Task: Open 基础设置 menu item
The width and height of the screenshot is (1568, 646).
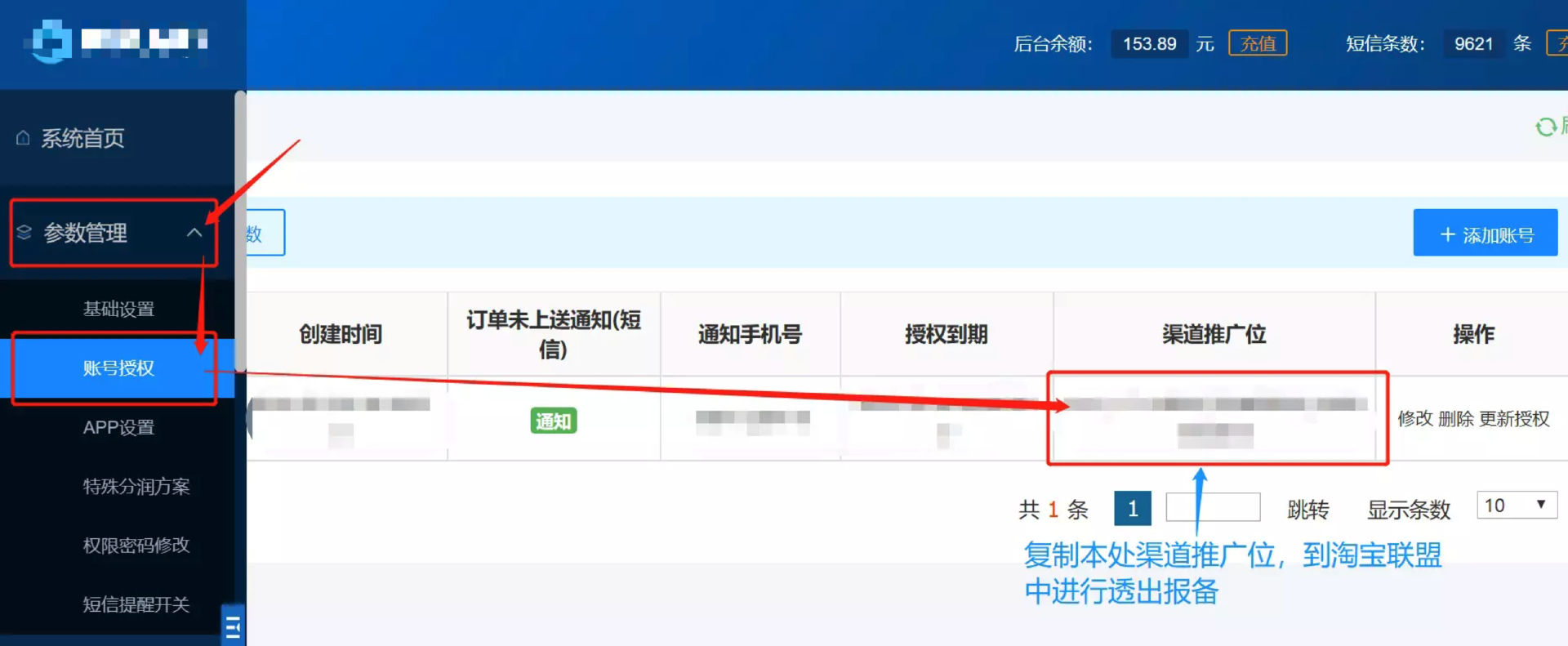Action: click(x=118, y=309)
